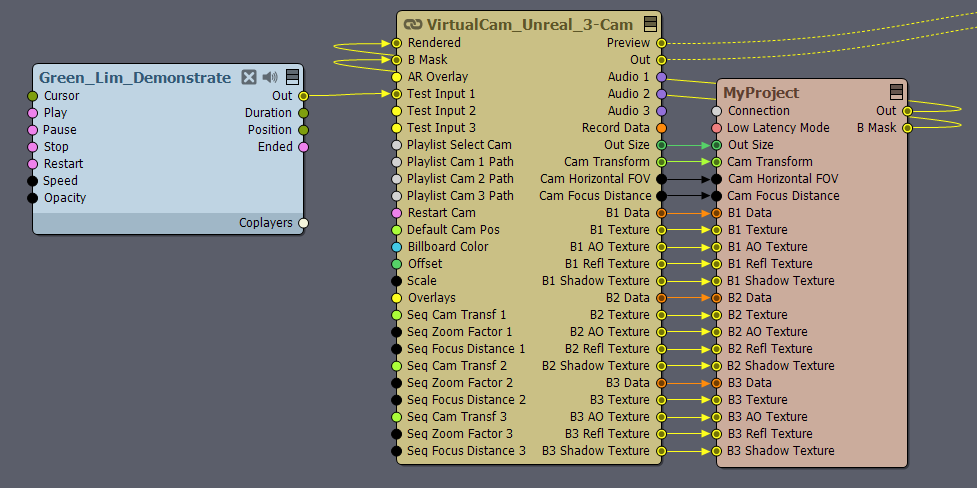The width and height of the screenshot is (977, 488).
Task: Click the Playlist Cam 1 Path pin
Action: click(396, 162)
